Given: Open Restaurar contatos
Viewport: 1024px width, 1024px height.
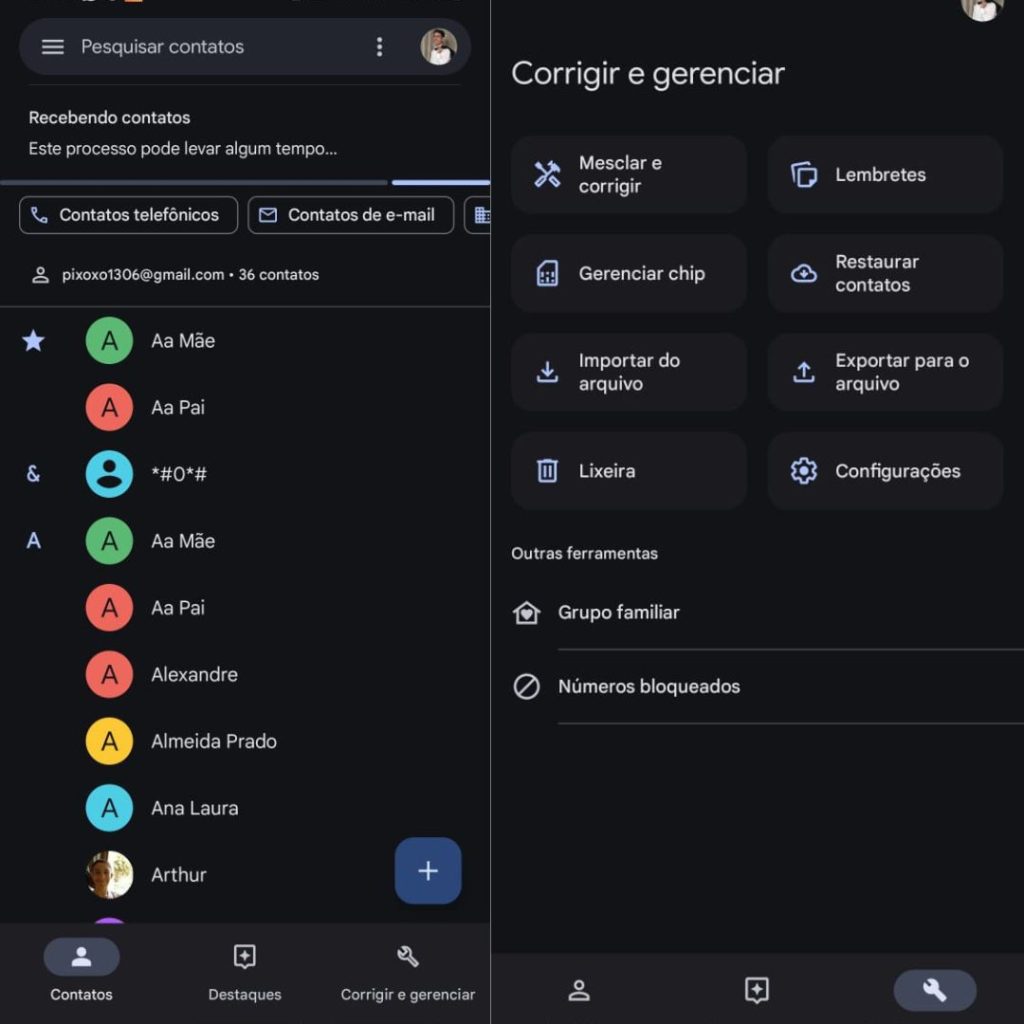Looking at the screenshot, I should coord(884,272).
